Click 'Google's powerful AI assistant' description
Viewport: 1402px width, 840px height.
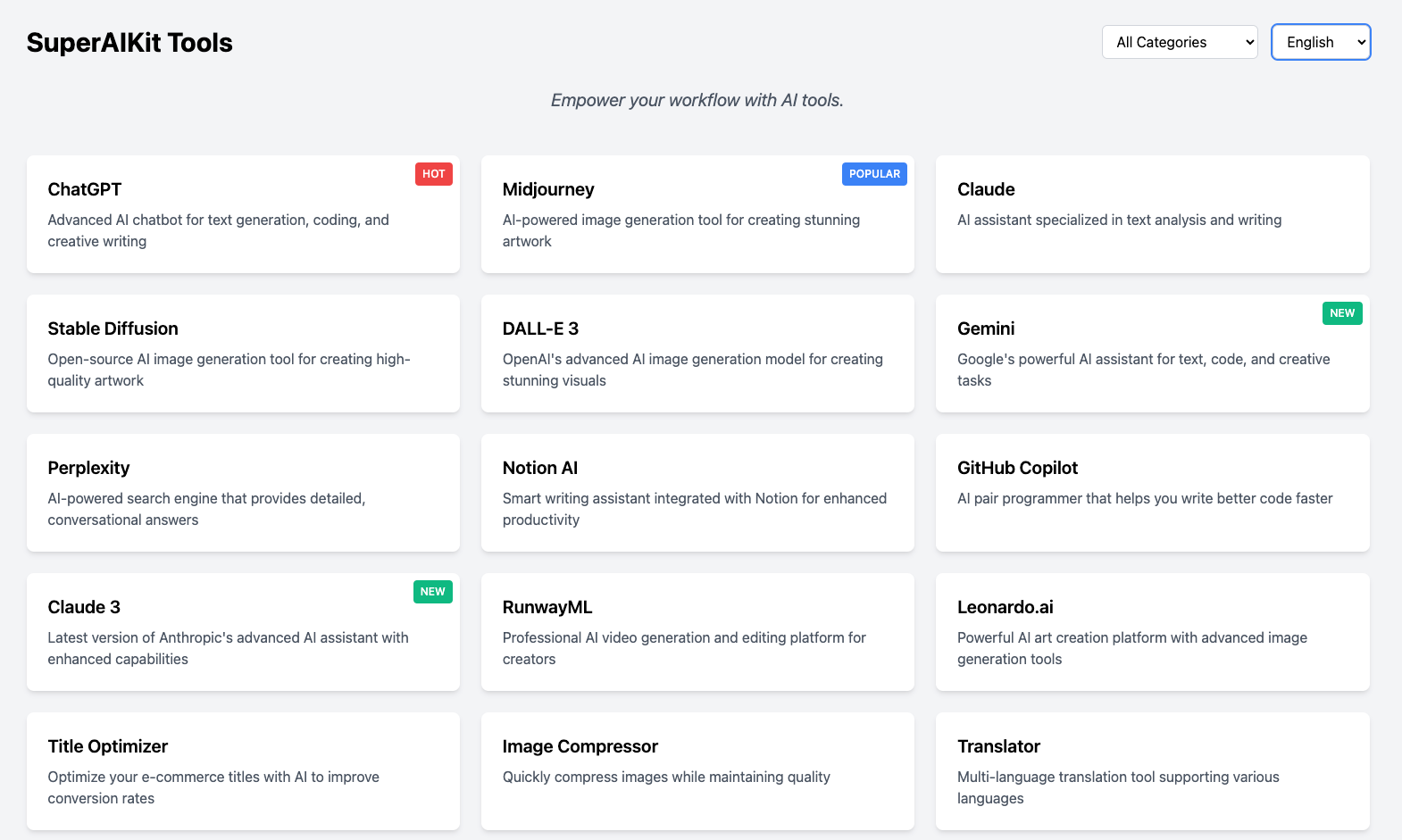1144,370
